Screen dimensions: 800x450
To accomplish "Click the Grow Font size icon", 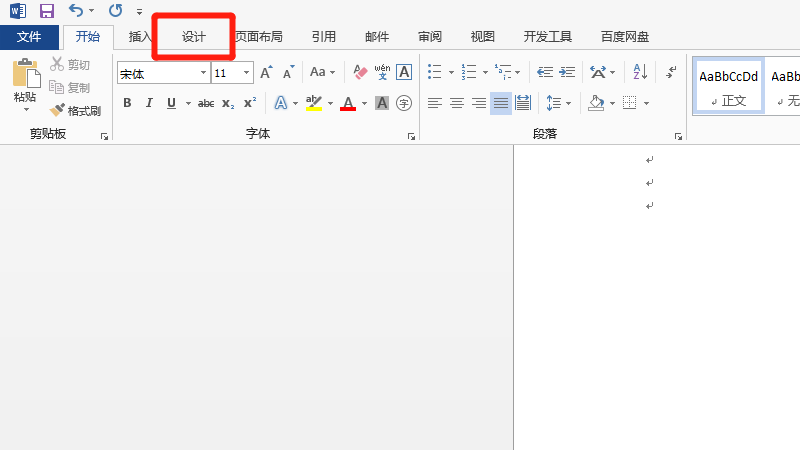I will [265, 72].
